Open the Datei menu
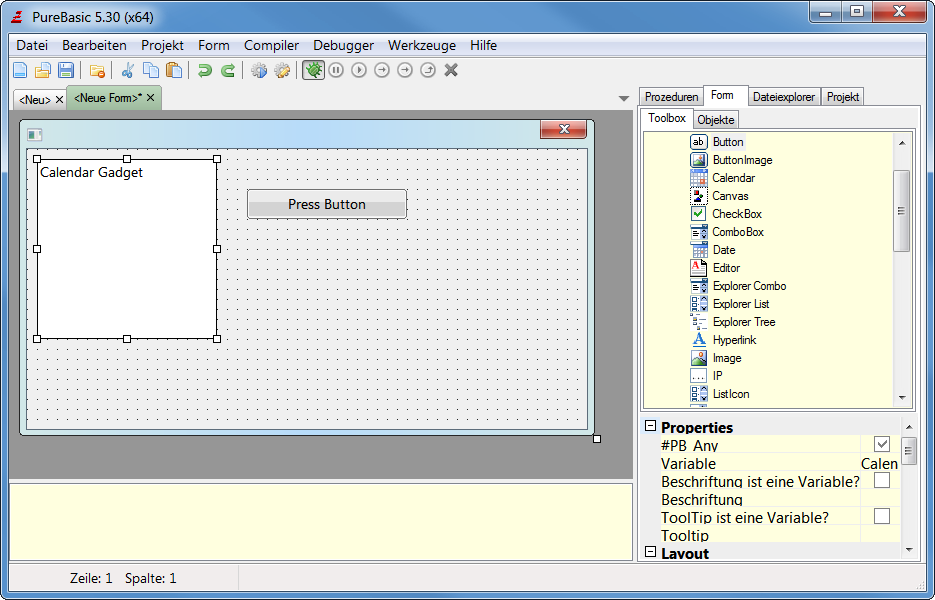The image size is (935, 600). (x=32, y=45)
